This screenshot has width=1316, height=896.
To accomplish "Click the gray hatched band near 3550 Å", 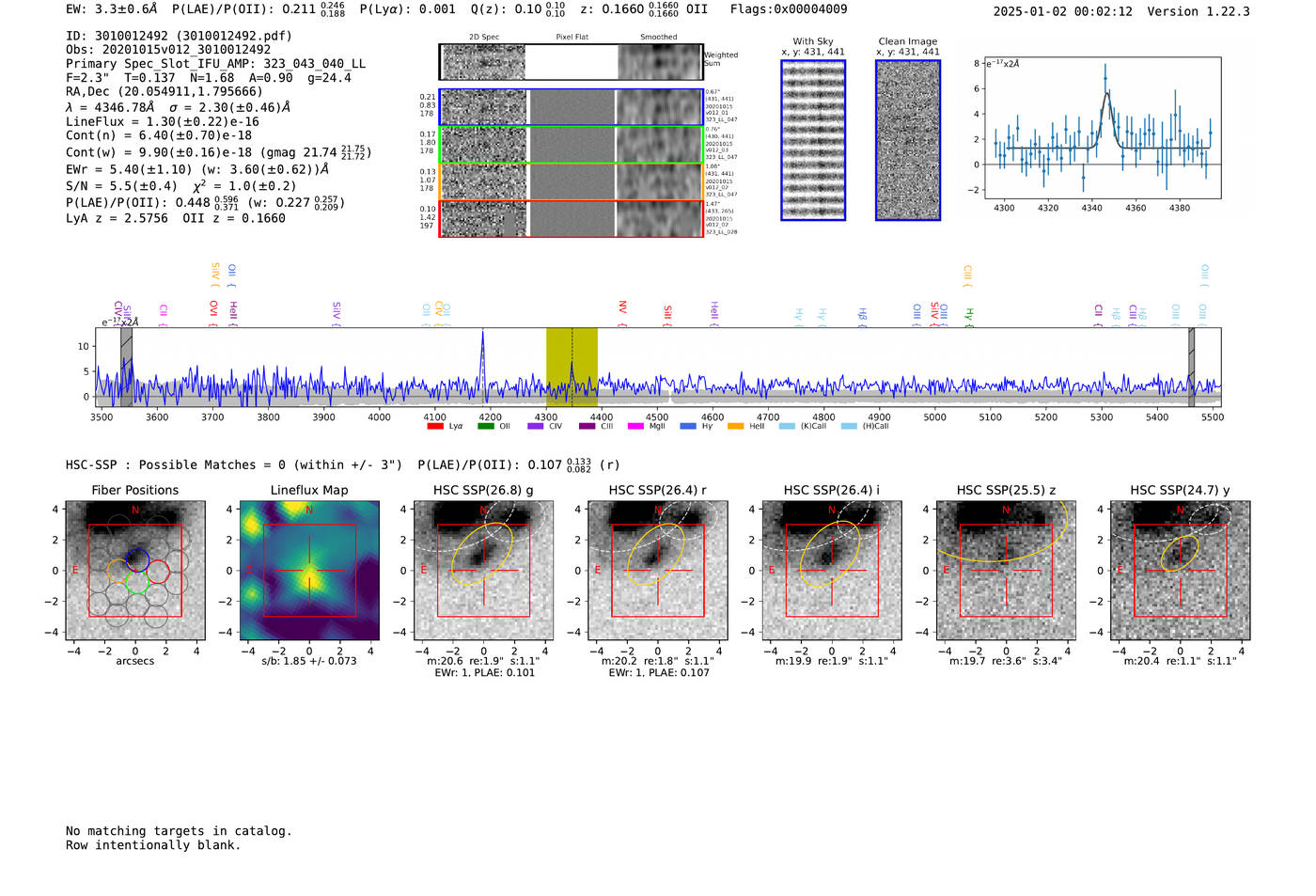I will tap(126, 367).
